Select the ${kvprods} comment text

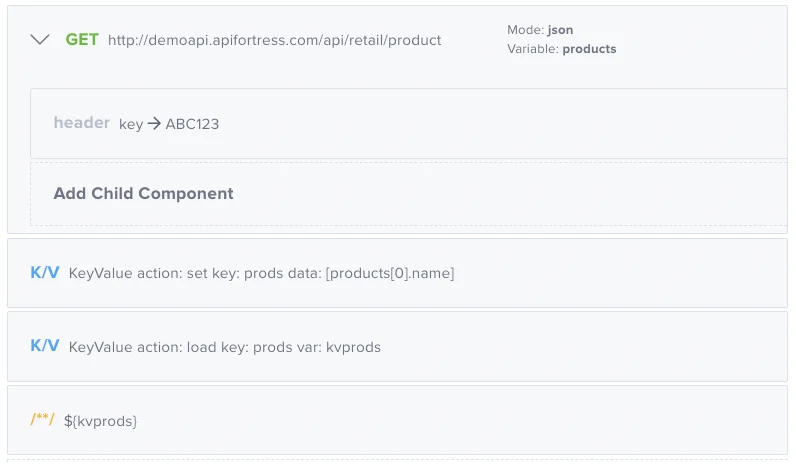[100, 421]
